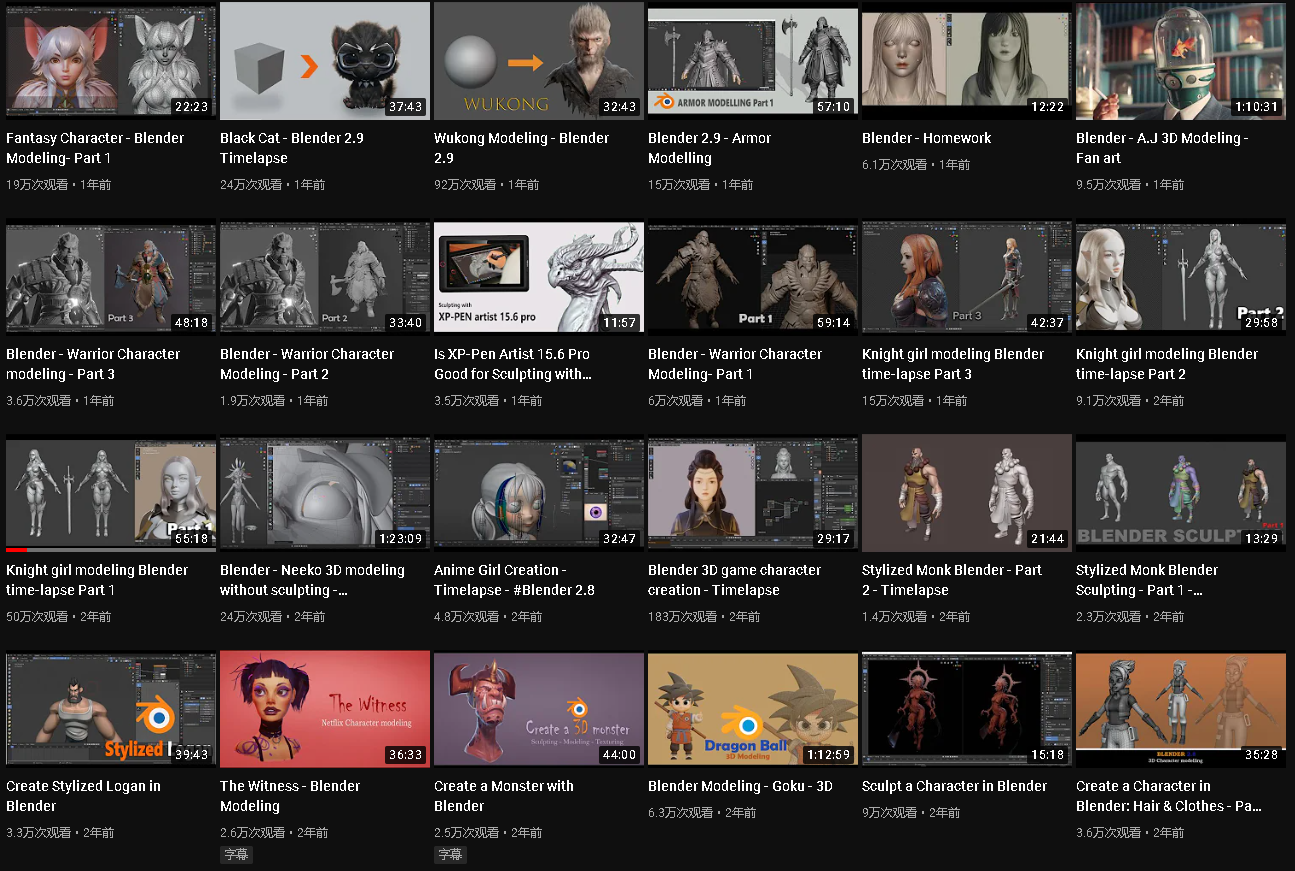Screen dimensions: 1295x871
Task: Click title Knight girl modeling Blender time-lapse Part 2
Action: (x=1167, y=364)
